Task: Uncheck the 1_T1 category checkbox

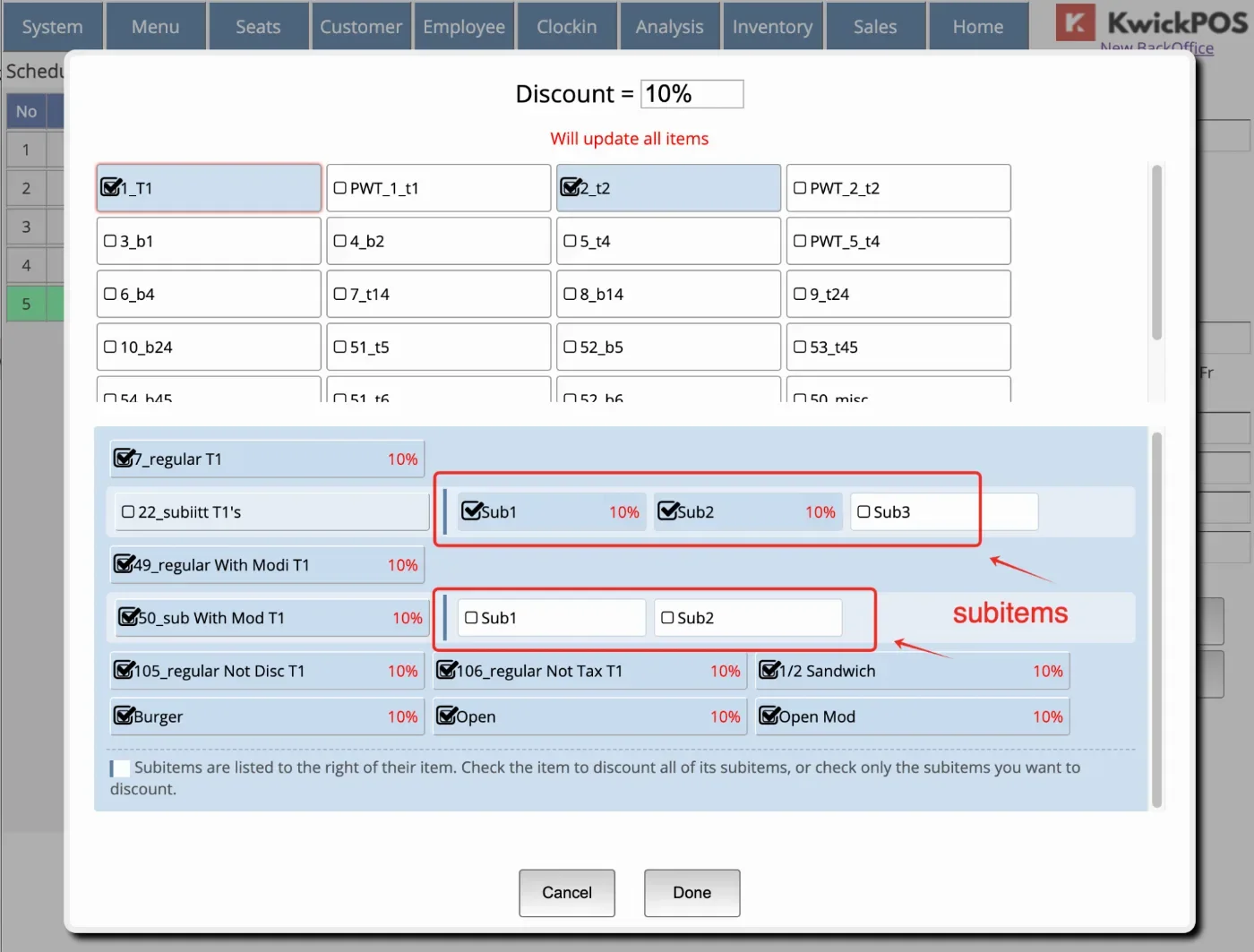Action: 110,188
